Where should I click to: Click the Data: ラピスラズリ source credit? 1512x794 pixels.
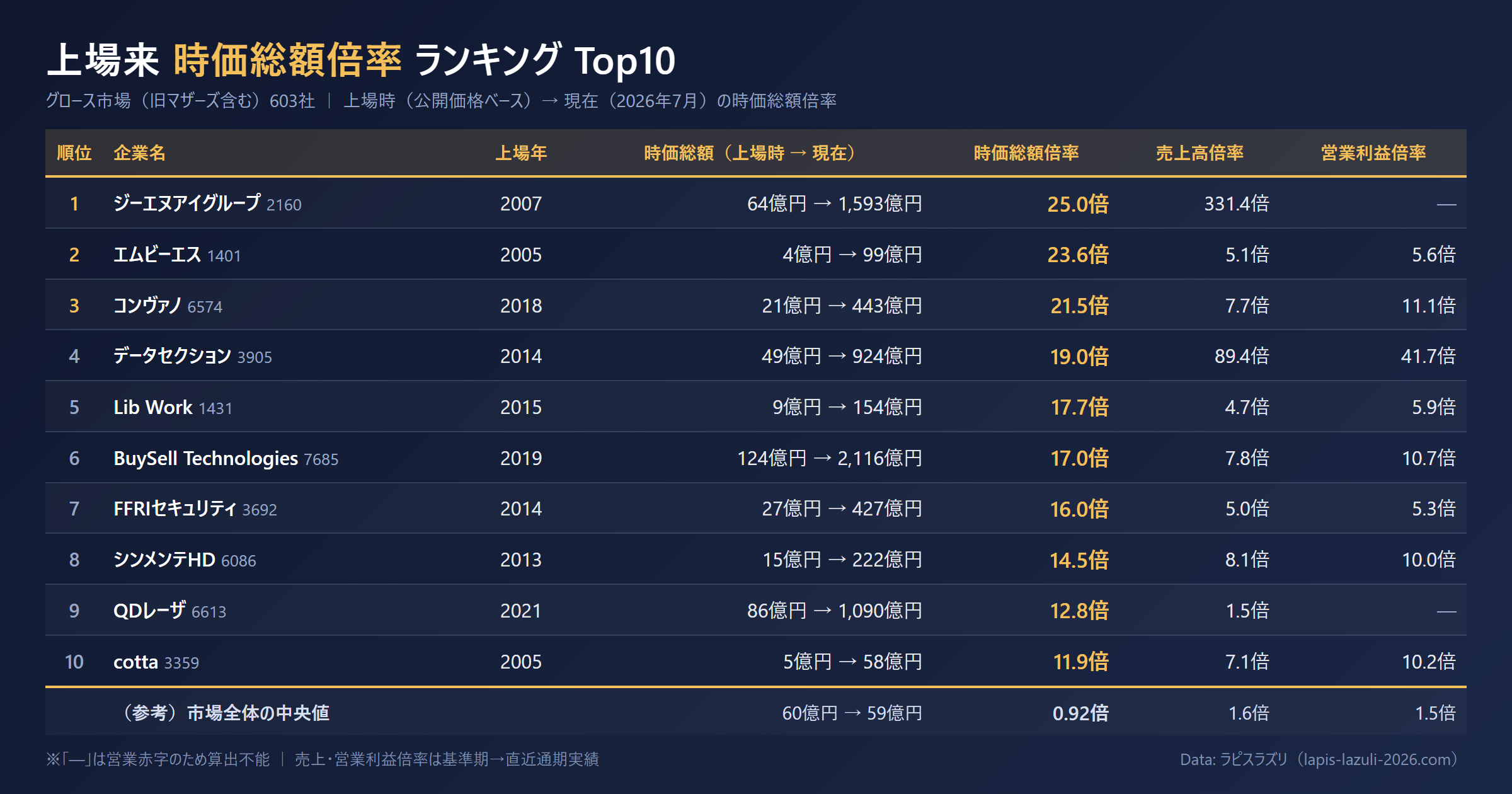coord(1319,759)
